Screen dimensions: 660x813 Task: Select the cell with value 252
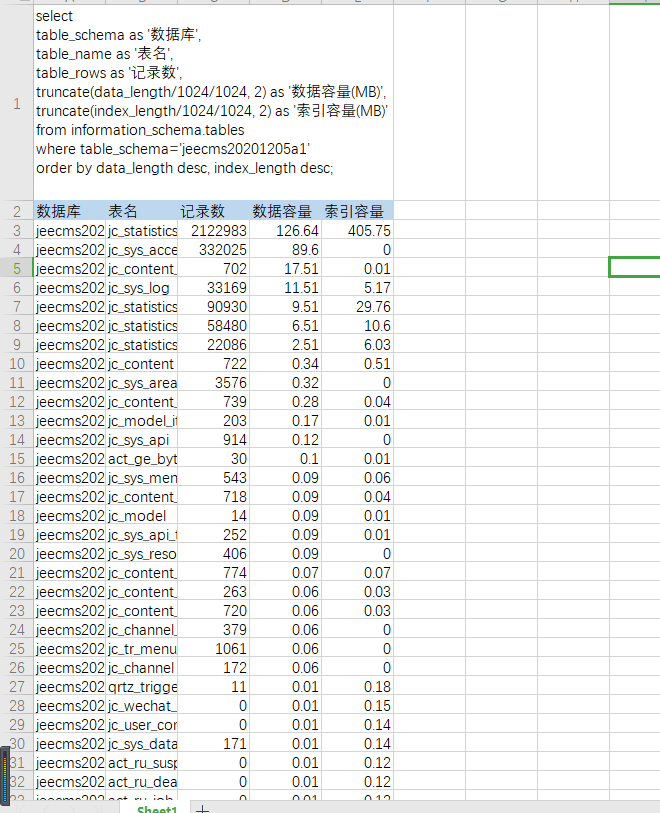point(214,534)
